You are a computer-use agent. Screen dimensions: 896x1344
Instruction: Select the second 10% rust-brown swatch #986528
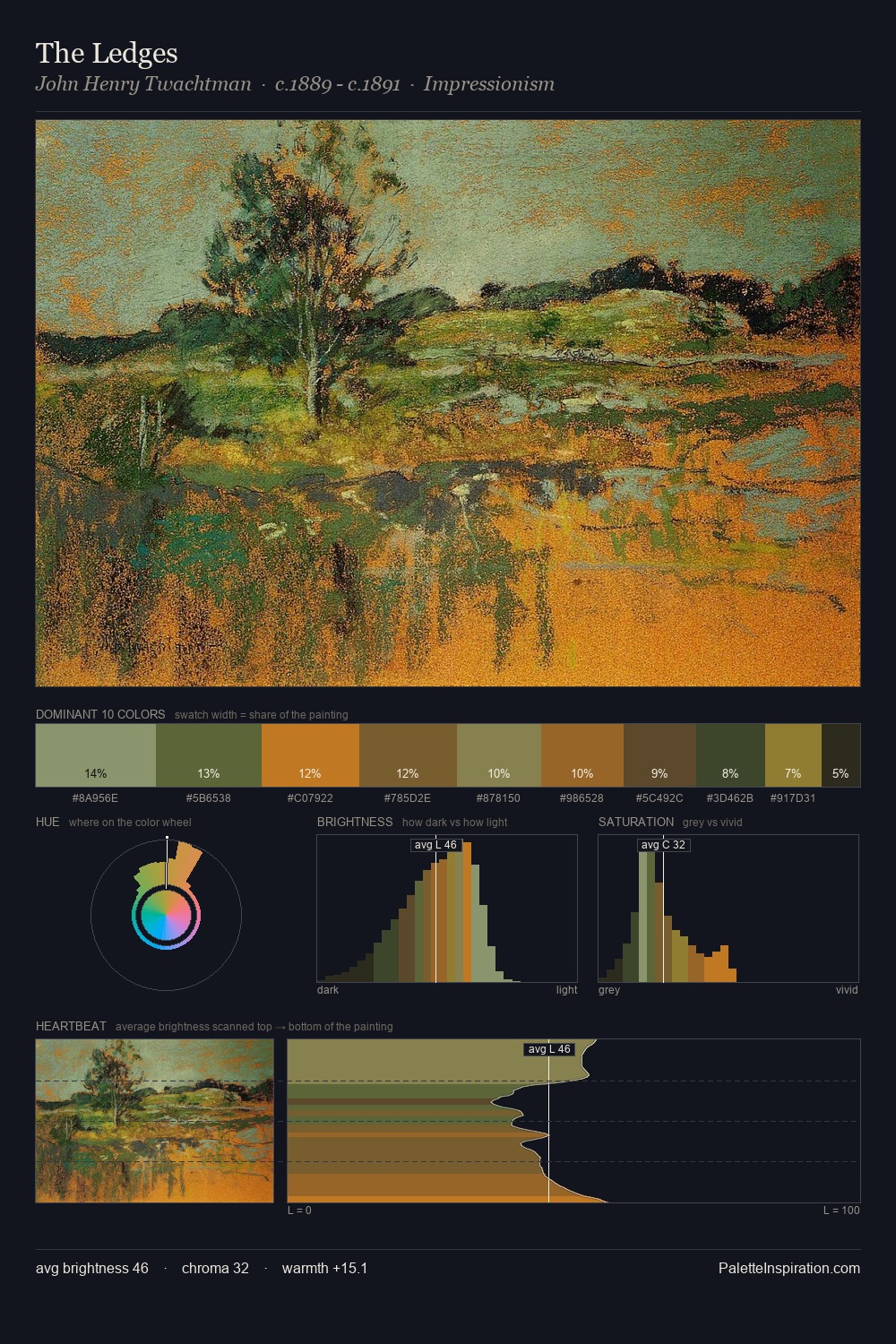pyautogui.click(x=582, y=755)
